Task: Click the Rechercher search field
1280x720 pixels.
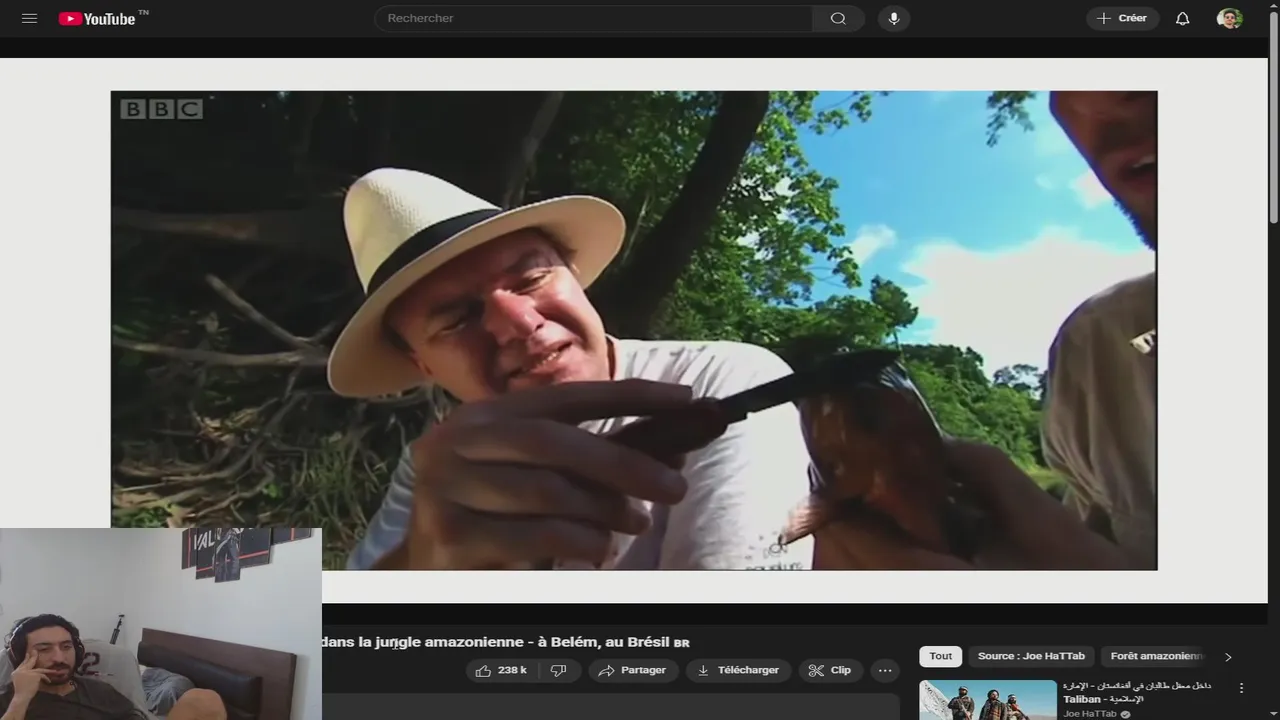Action: [x=593, y=18]
